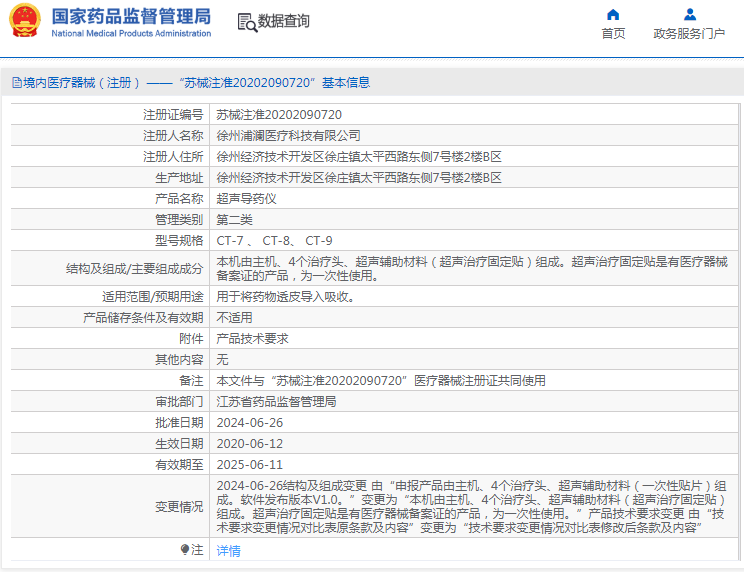744x572 pixels.
Task: Select effective date 2020-06-12
Action: (x=250, y=443)
